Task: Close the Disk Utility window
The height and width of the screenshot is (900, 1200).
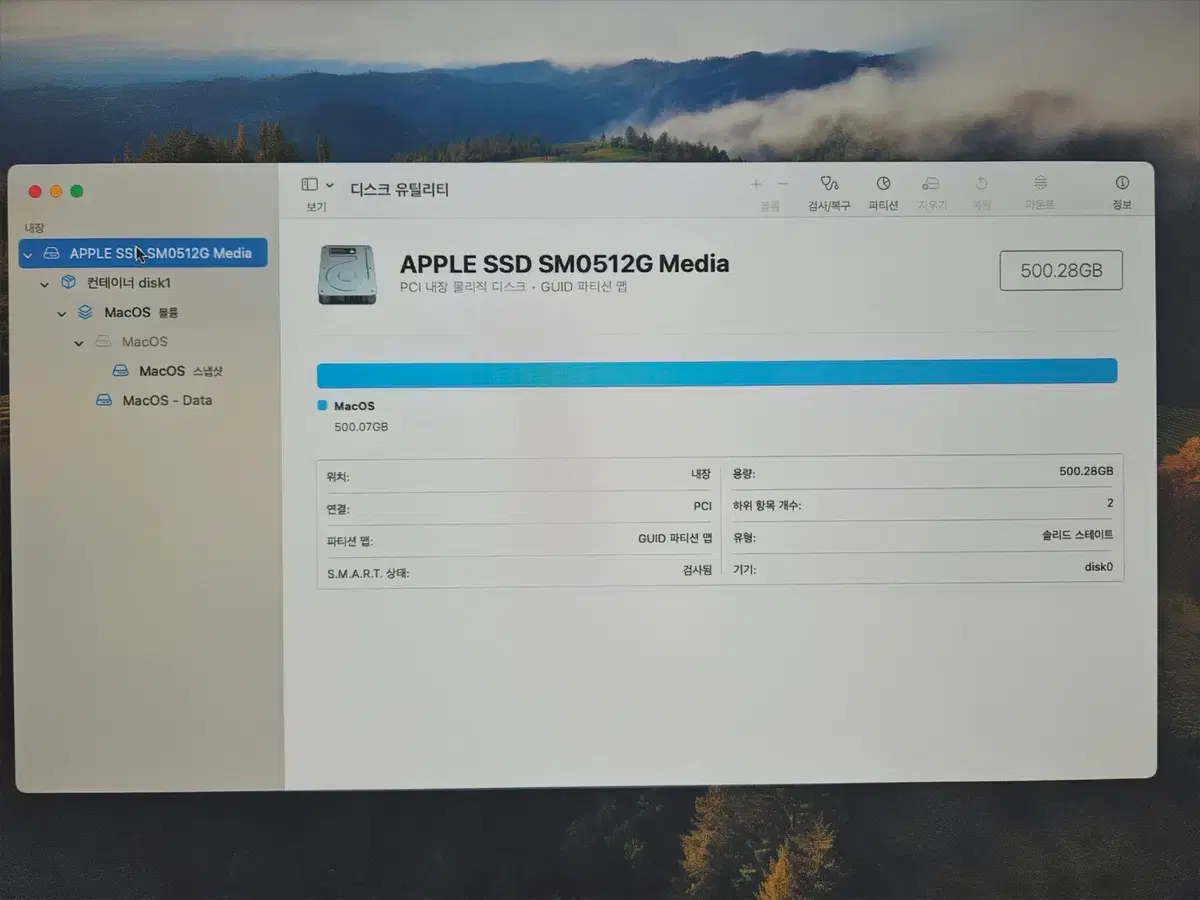Action: [35, 191]
